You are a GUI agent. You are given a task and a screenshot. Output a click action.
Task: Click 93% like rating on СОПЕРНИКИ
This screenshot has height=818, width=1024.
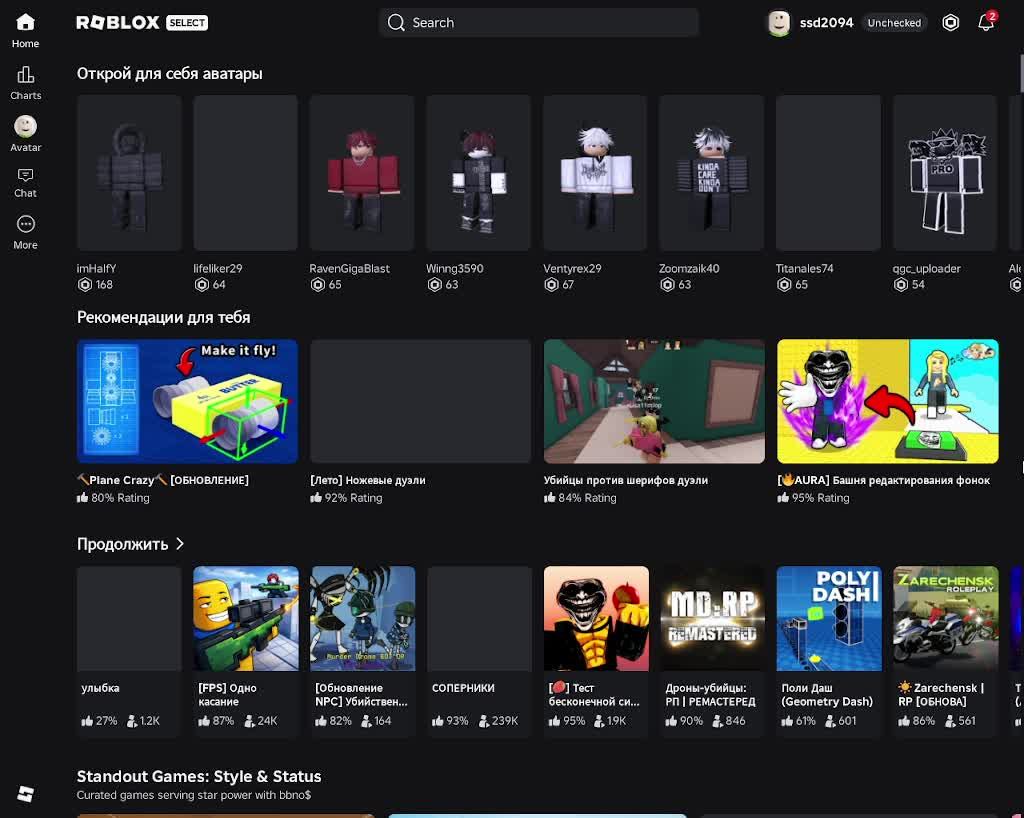click(450, 721)
